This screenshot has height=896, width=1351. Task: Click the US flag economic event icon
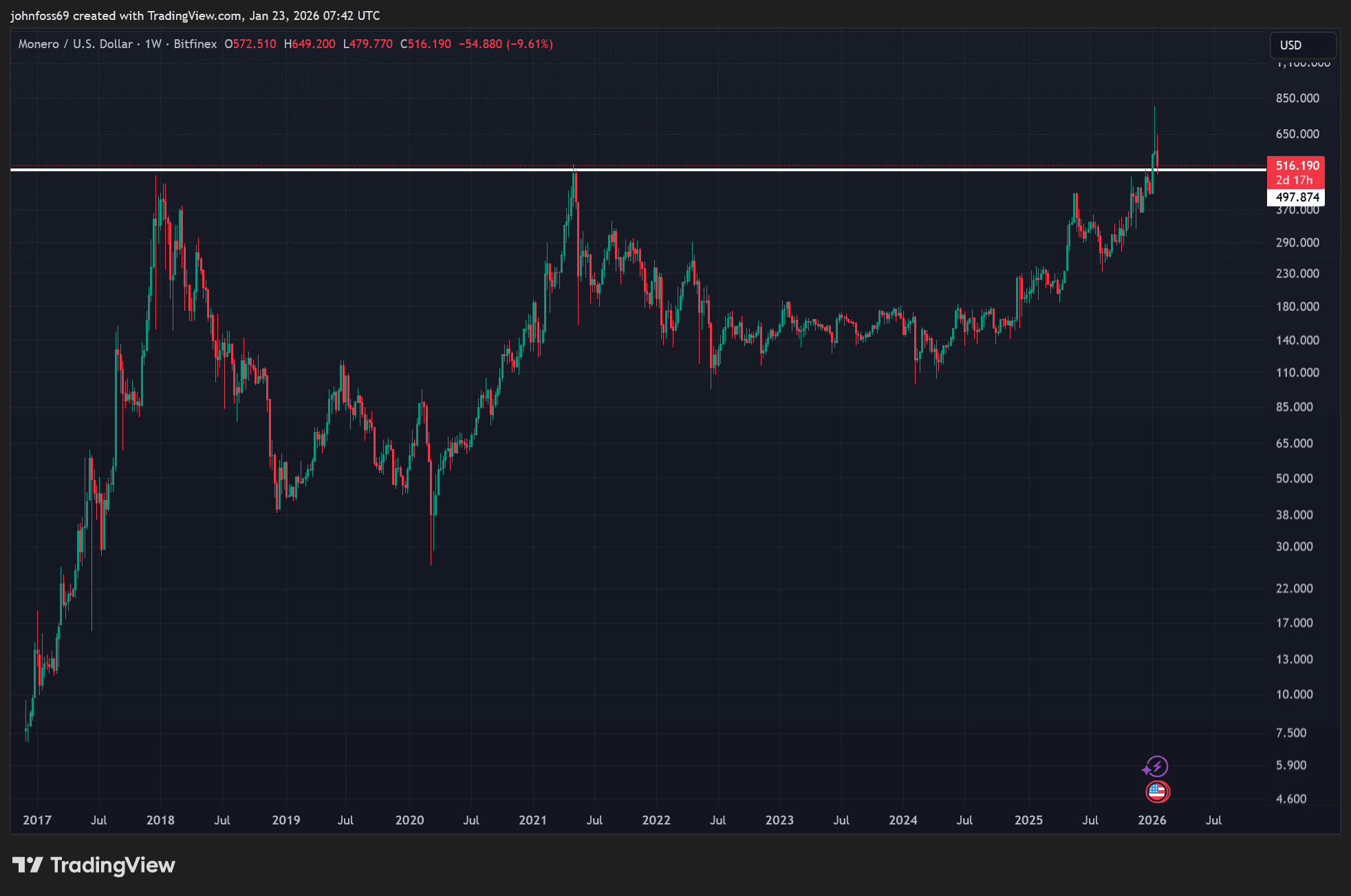(1157, 792)
